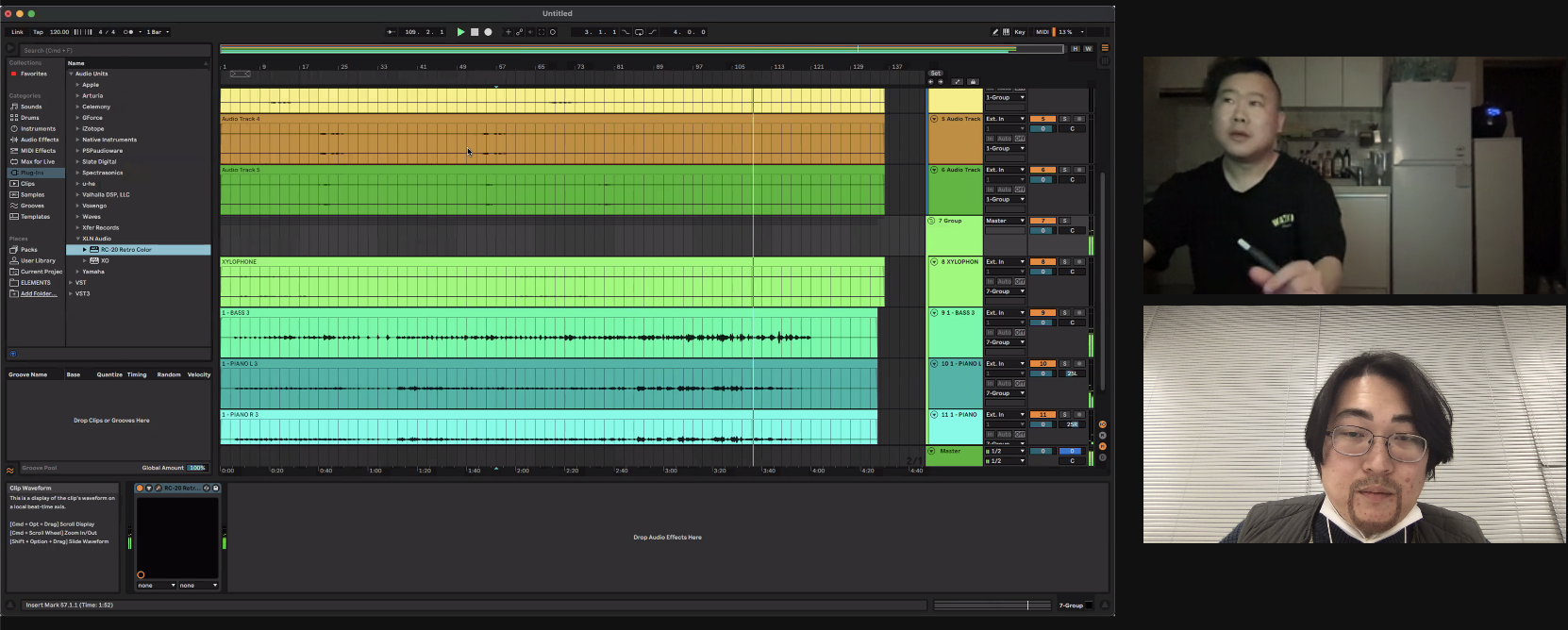Click the Packs place icon
Viewport: 1568px width, 630px height.
(14, 250)
